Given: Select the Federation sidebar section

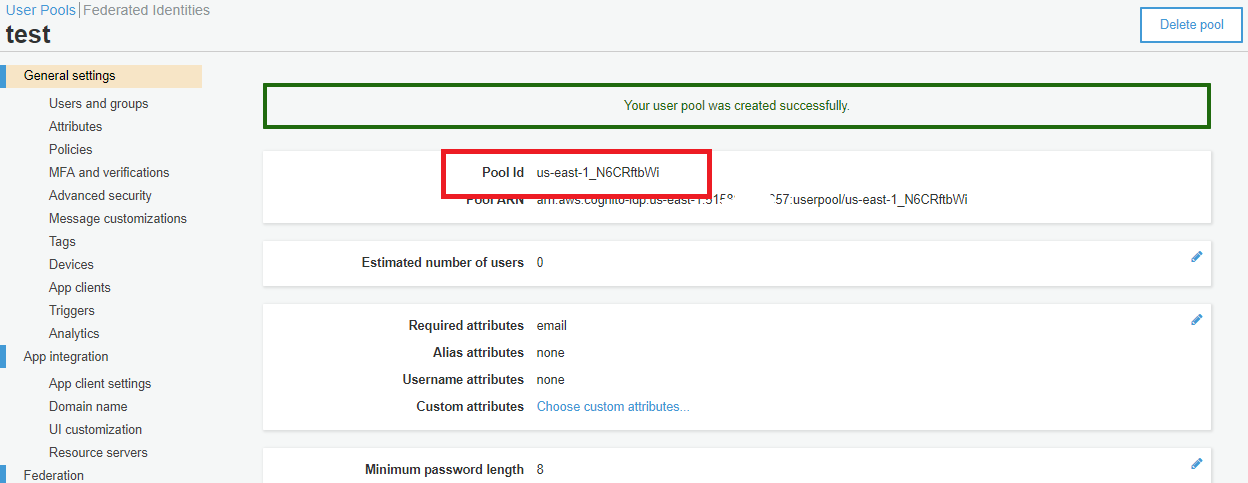Looking at the screenshot, I should (54, 476).
